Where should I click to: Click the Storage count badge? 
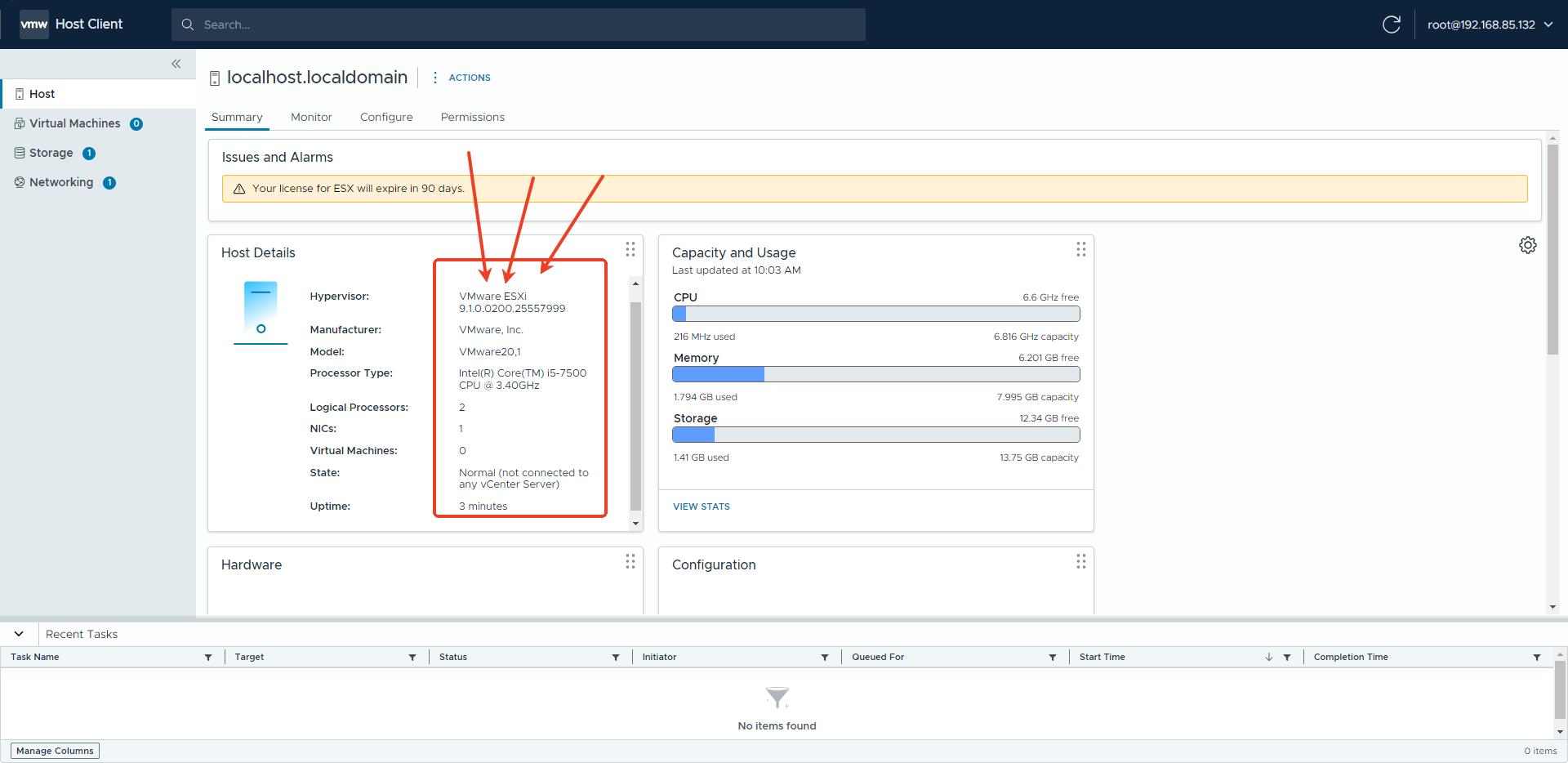(89, 154)
